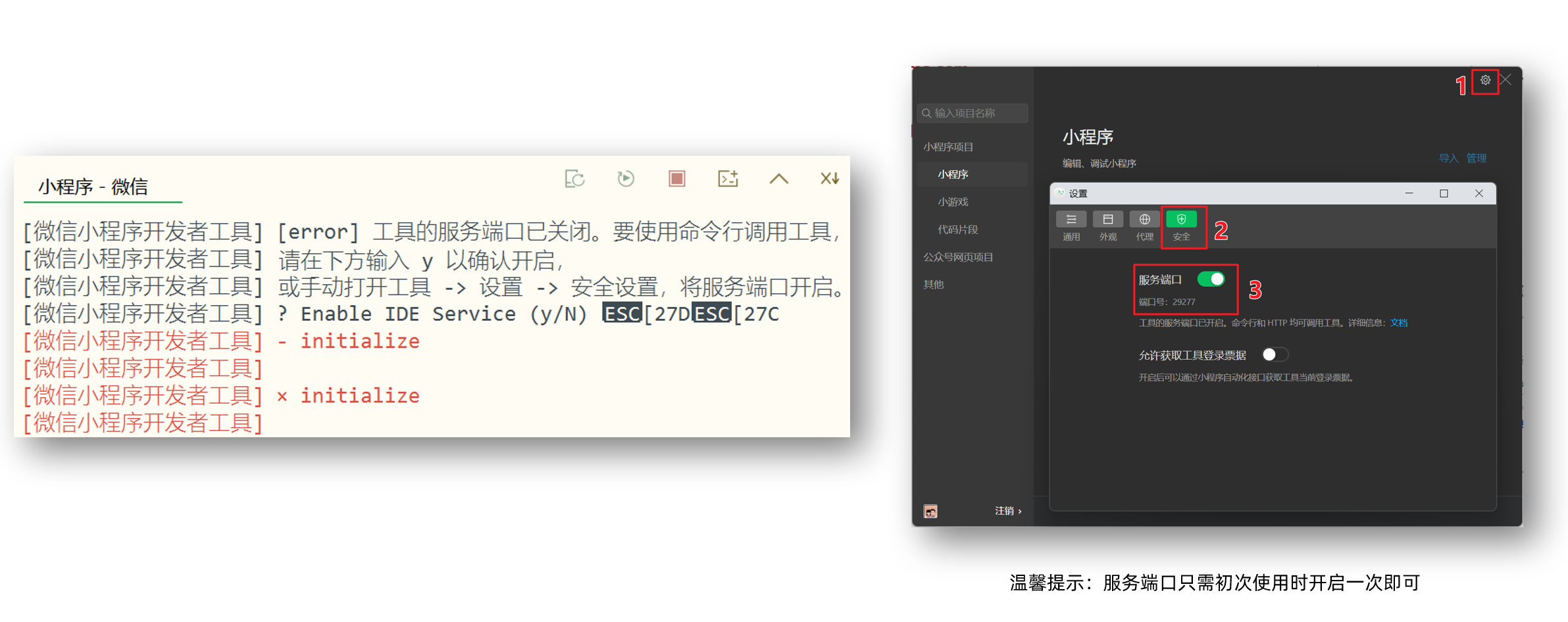Collapse the terminal panel with the chevron

pyautogui.click(x=778, y=178)
